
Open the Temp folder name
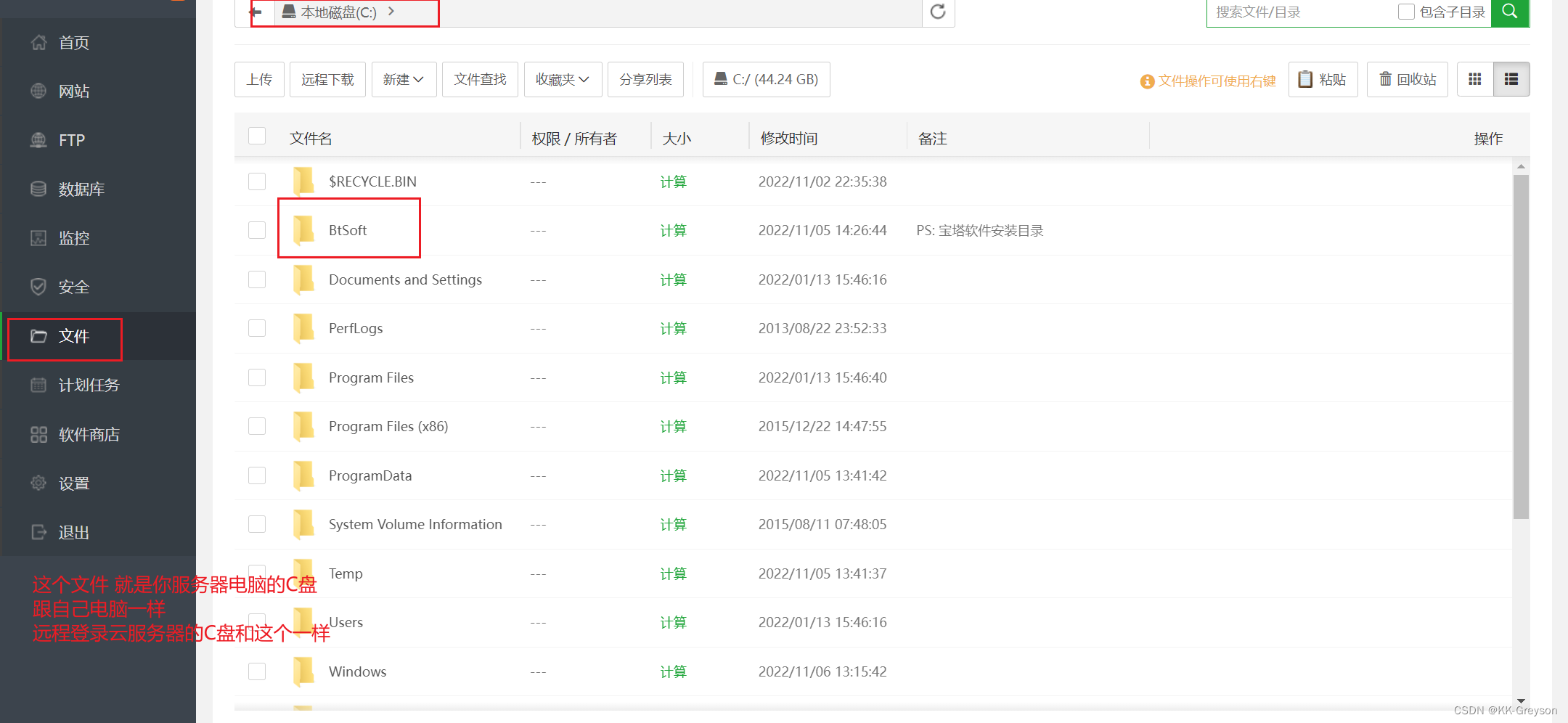click(x=346, y=573)
